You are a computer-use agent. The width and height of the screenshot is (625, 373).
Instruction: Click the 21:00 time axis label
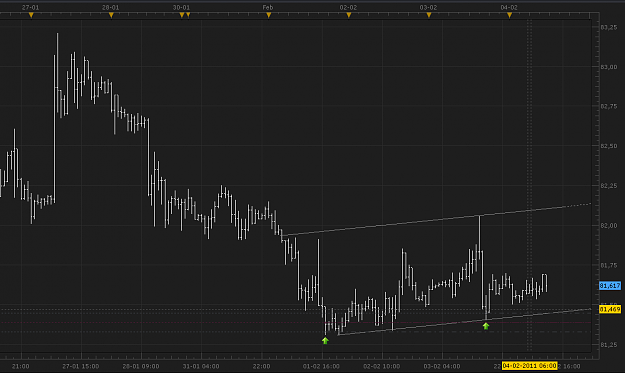tap(21, 366)
